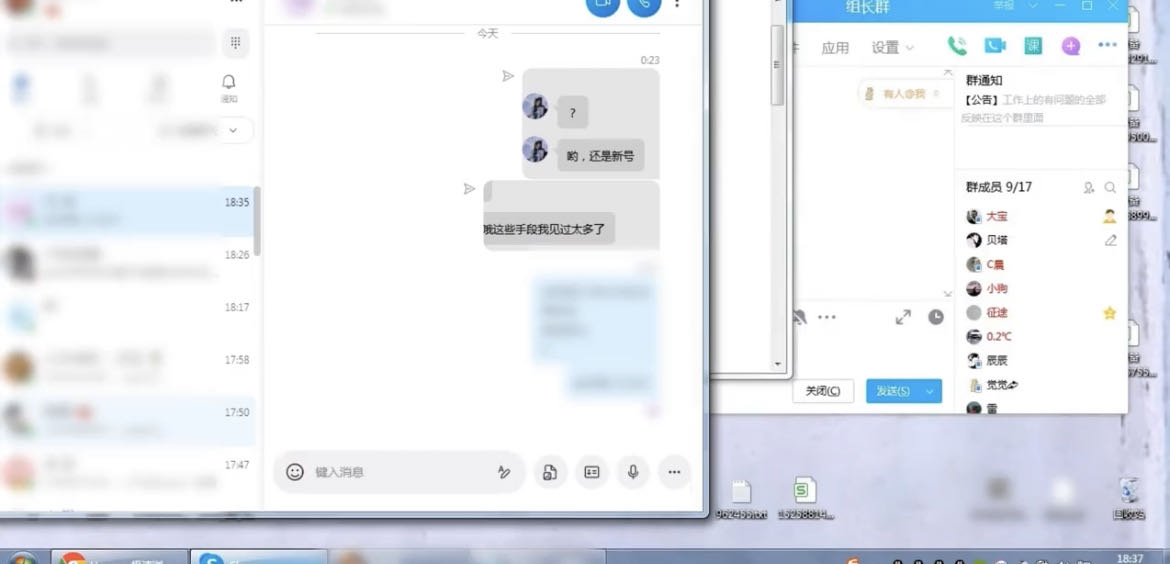1170x564 pixels.
Task: Click the sender avatar beside the "?" message
Action: tap(535, 107)
